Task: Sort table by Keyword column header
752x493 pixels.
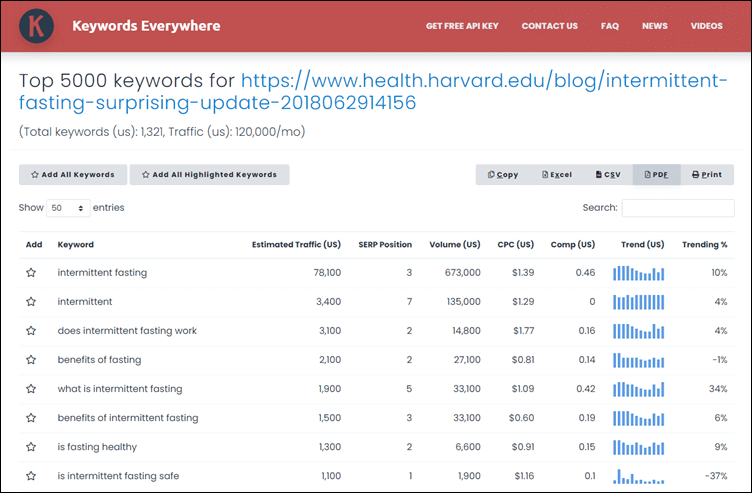Action: tap(76, 245)
